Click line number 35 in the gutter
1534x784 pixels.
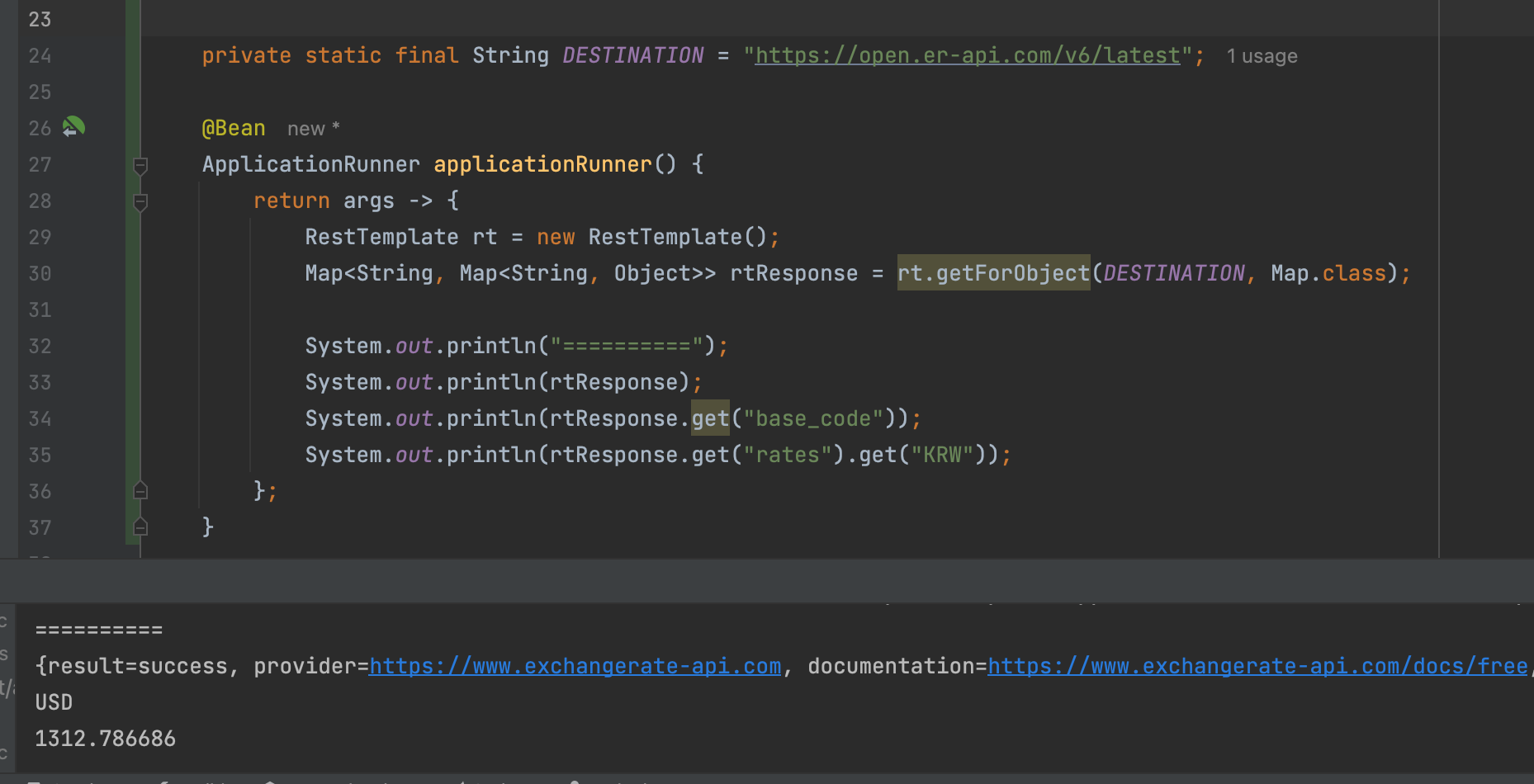(x=40, y=455)
